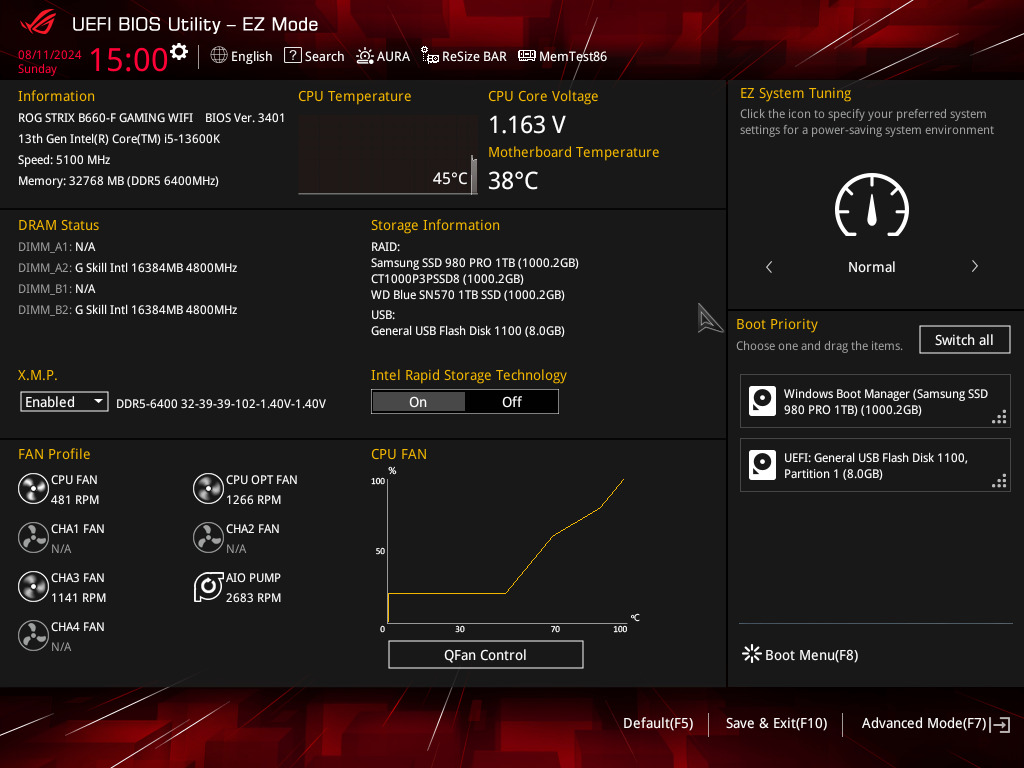Click the AURA lighting icon
Screen dimensions: 1024x768
pyautogui.click(x=364, y=56)
